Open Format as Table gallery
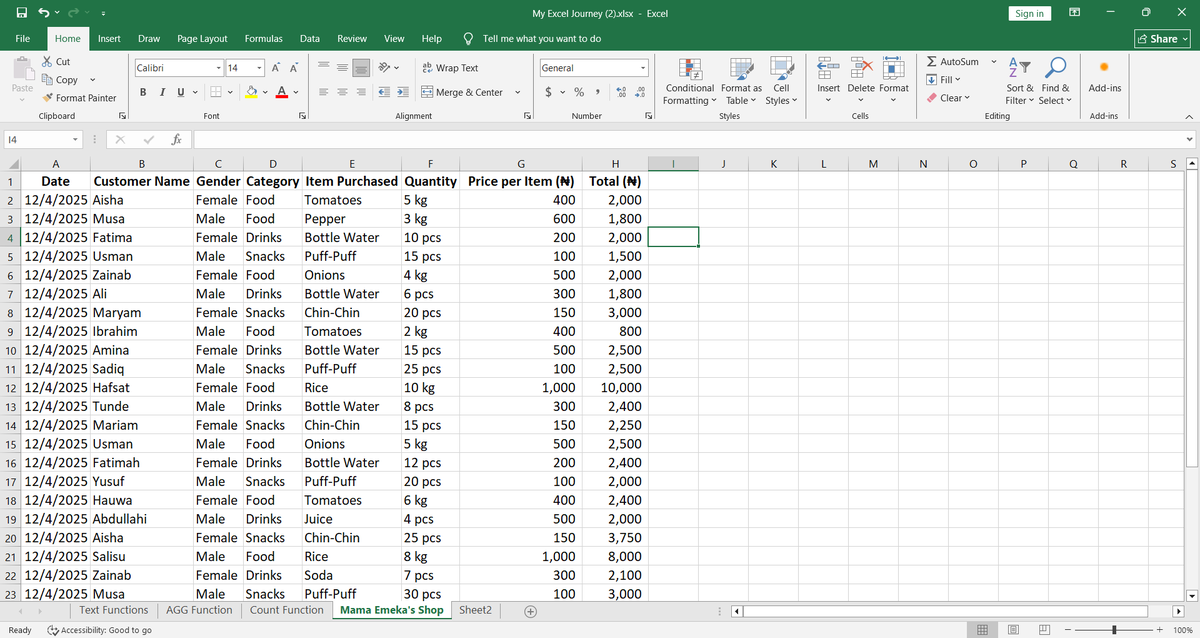 click(x=741, y=82)
